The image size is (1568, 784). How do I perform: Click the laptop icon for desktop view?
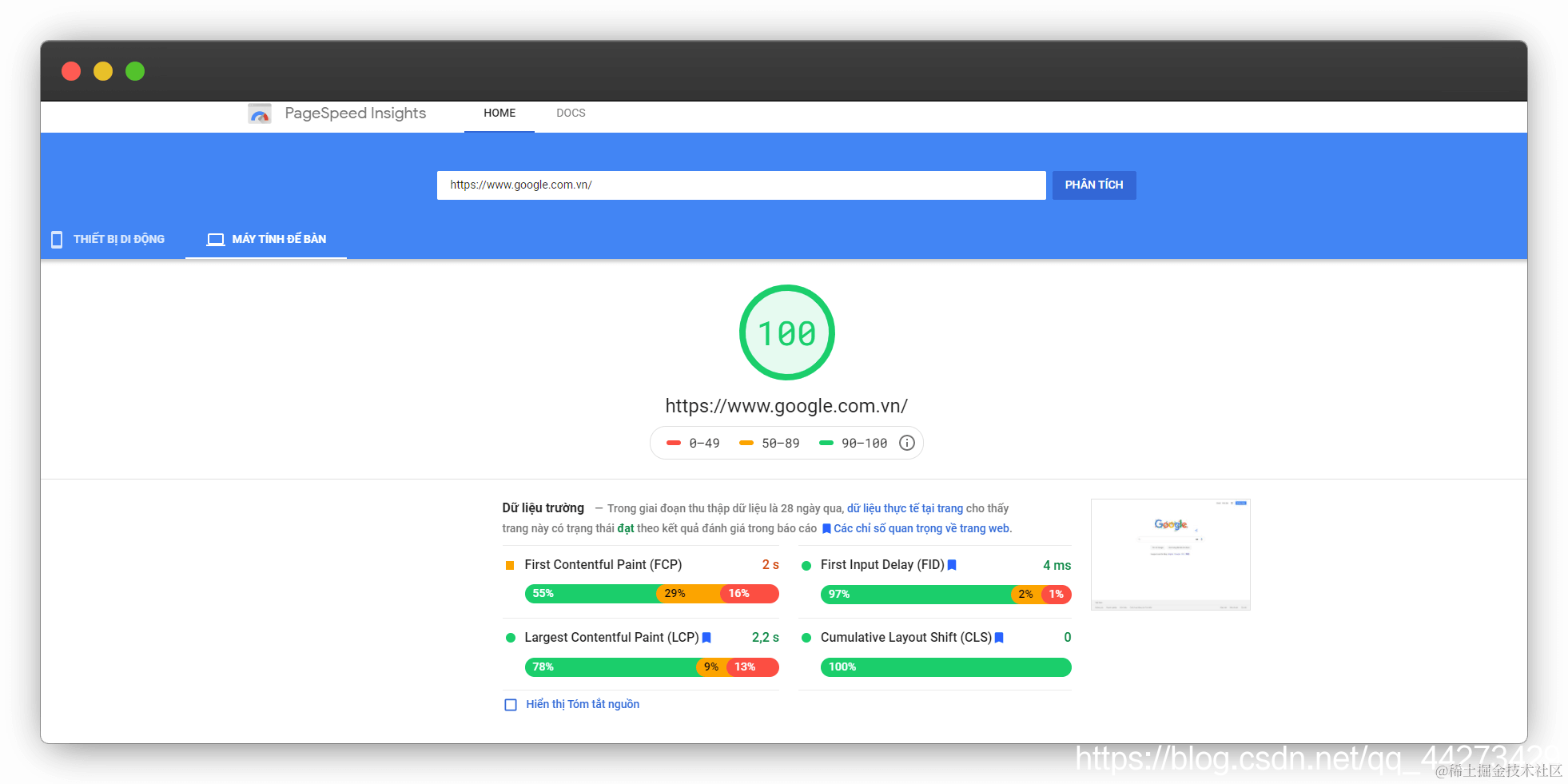(x=215, y=239)
